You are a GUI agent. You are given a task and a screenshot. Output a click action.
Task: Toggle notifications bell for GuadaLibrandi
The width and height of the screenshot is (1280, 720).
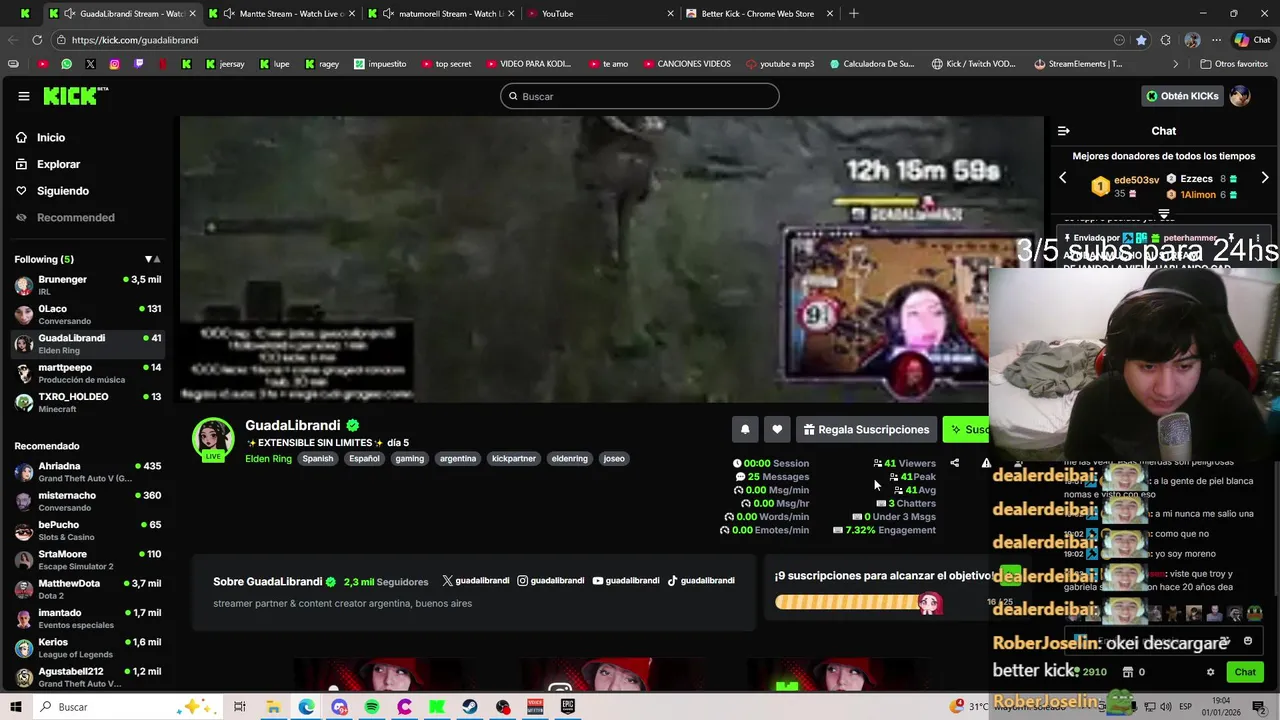pyautogui.click(x=745, y=429)
